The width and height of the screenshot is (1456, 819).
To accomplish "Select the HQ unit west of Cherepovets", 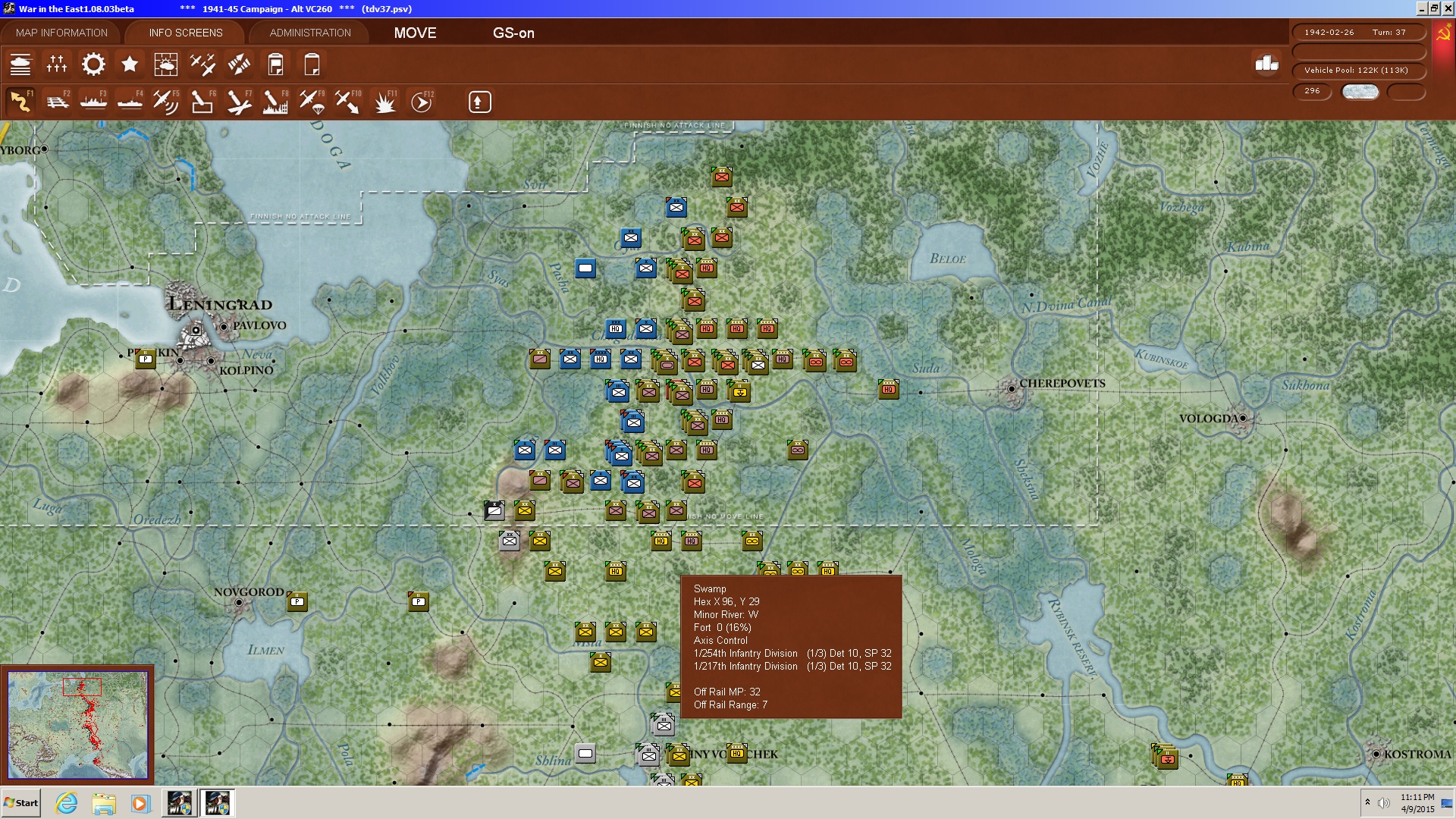I will click(x=888, y=389).
